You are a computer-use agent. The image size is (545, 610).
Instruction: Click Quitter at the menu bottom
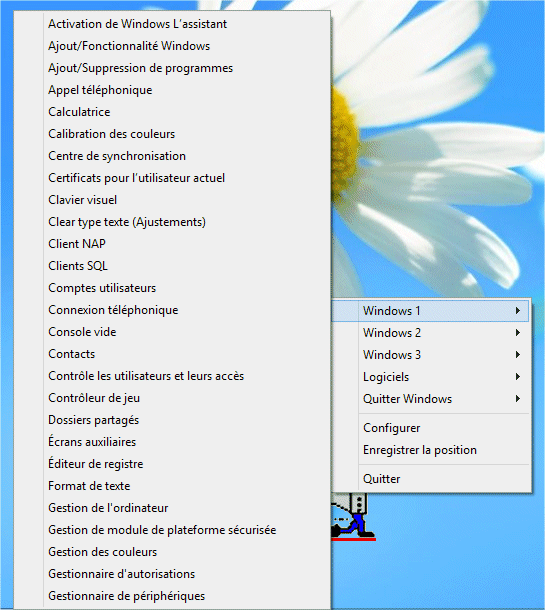click(x=431, y=479)
